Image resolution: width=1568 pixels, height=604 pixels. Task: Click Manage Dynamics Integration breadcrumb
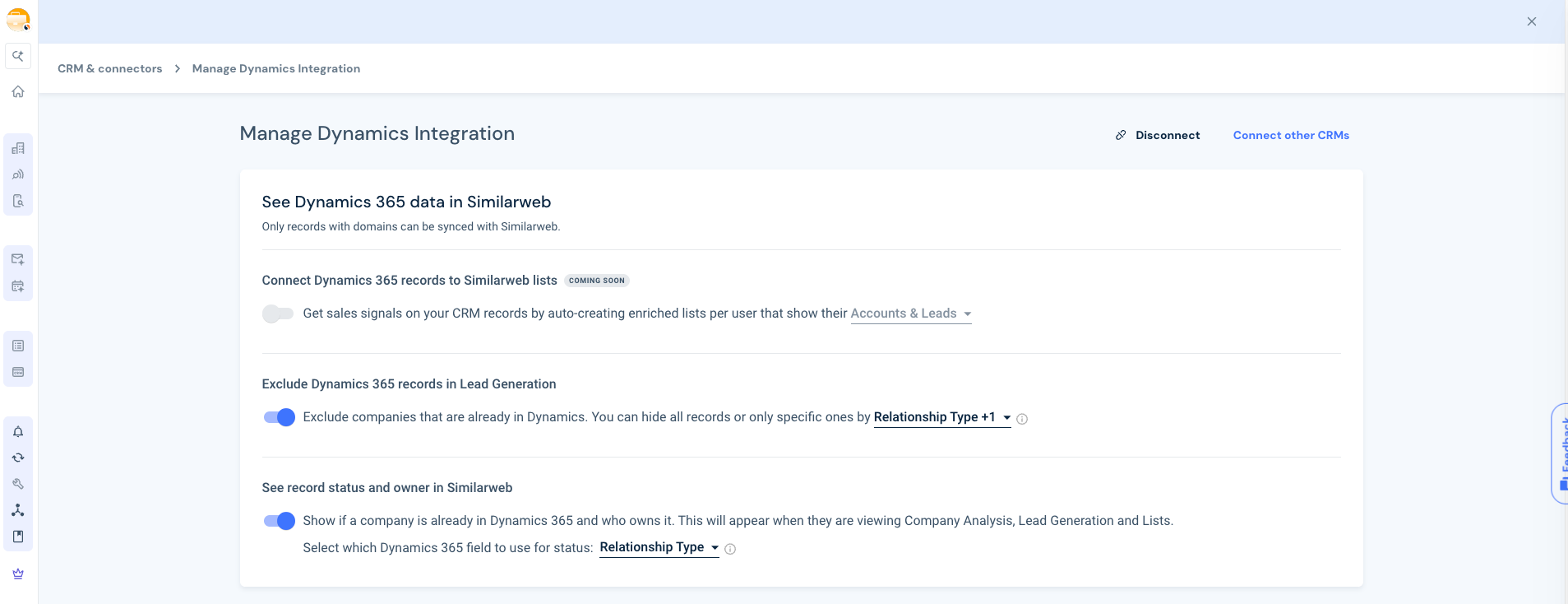[276, 68]
